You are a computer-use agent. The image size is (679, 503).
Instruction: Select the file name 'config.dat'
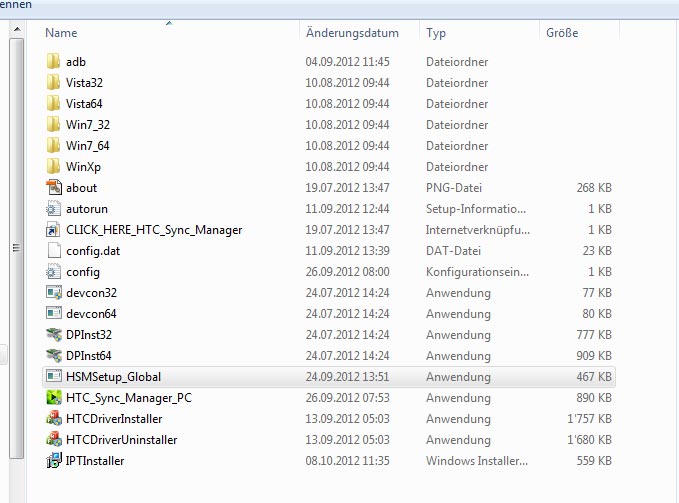click(x=93, y=251)
